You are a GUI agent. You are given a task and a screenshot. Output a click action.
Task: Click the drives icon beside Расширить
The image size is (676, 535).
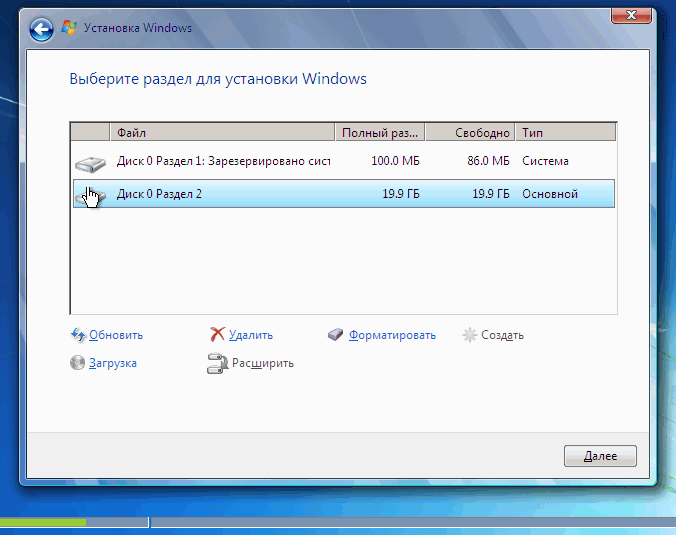pyautogui.click(x=217, y=363)
